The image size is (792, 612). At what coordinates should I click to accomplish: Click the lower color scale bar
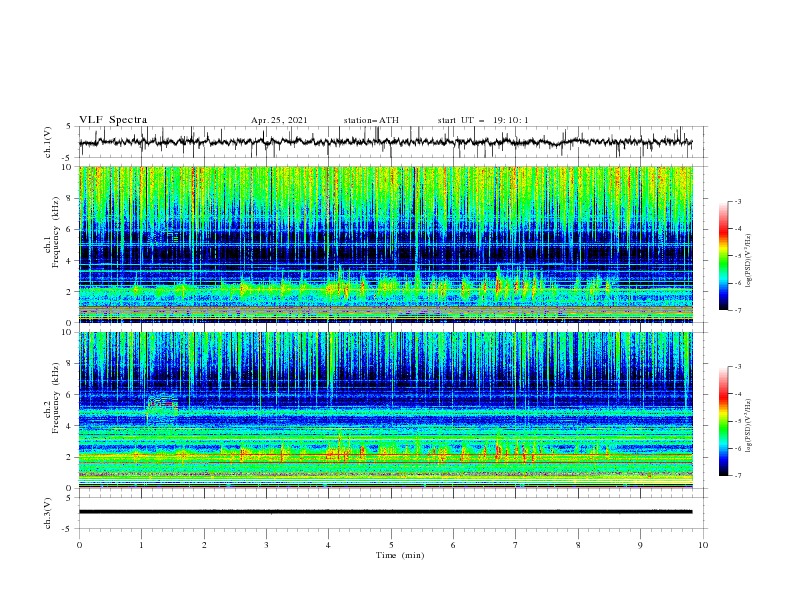[x=723, y=421]
